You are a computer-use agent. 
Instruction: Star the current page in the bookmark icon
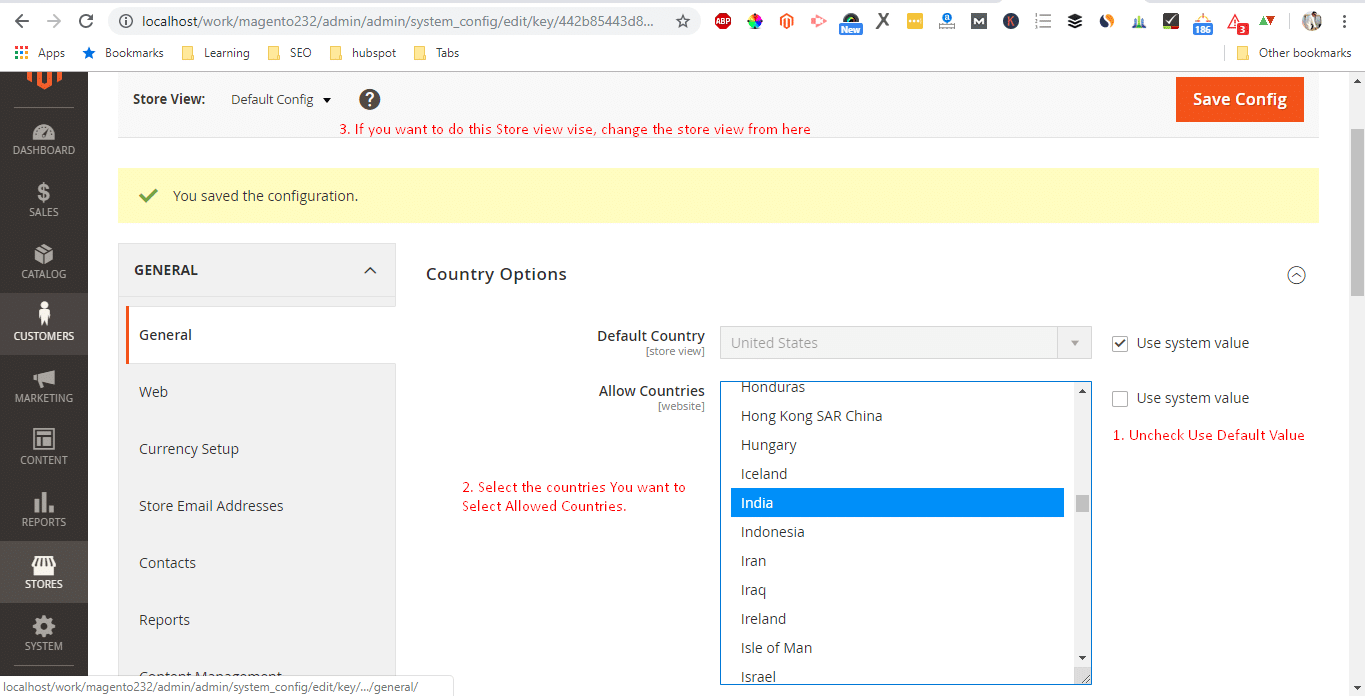coord(683,20)
